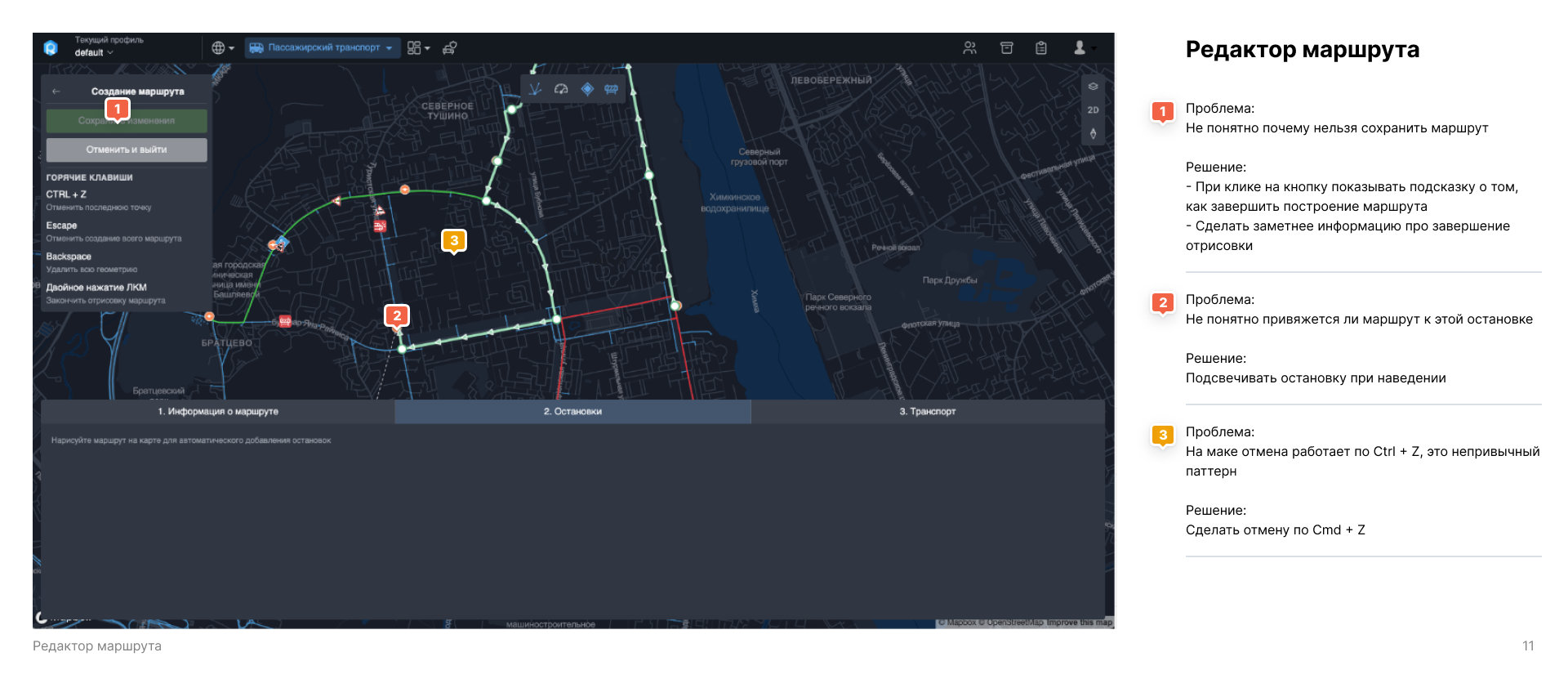Click the 'ЛЕВОБЕРЕЖНЫЙ' map label
The image size is (1568, 688).
click(x=831, y=81)
